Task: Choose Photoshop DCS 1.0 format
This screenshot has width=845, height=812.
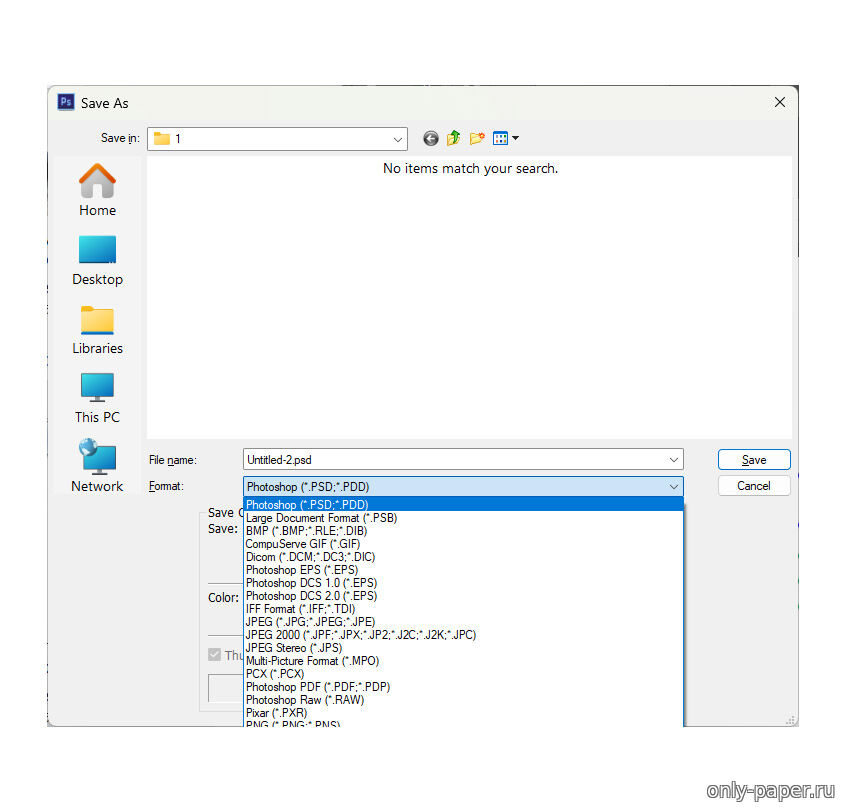Action: 463,582
